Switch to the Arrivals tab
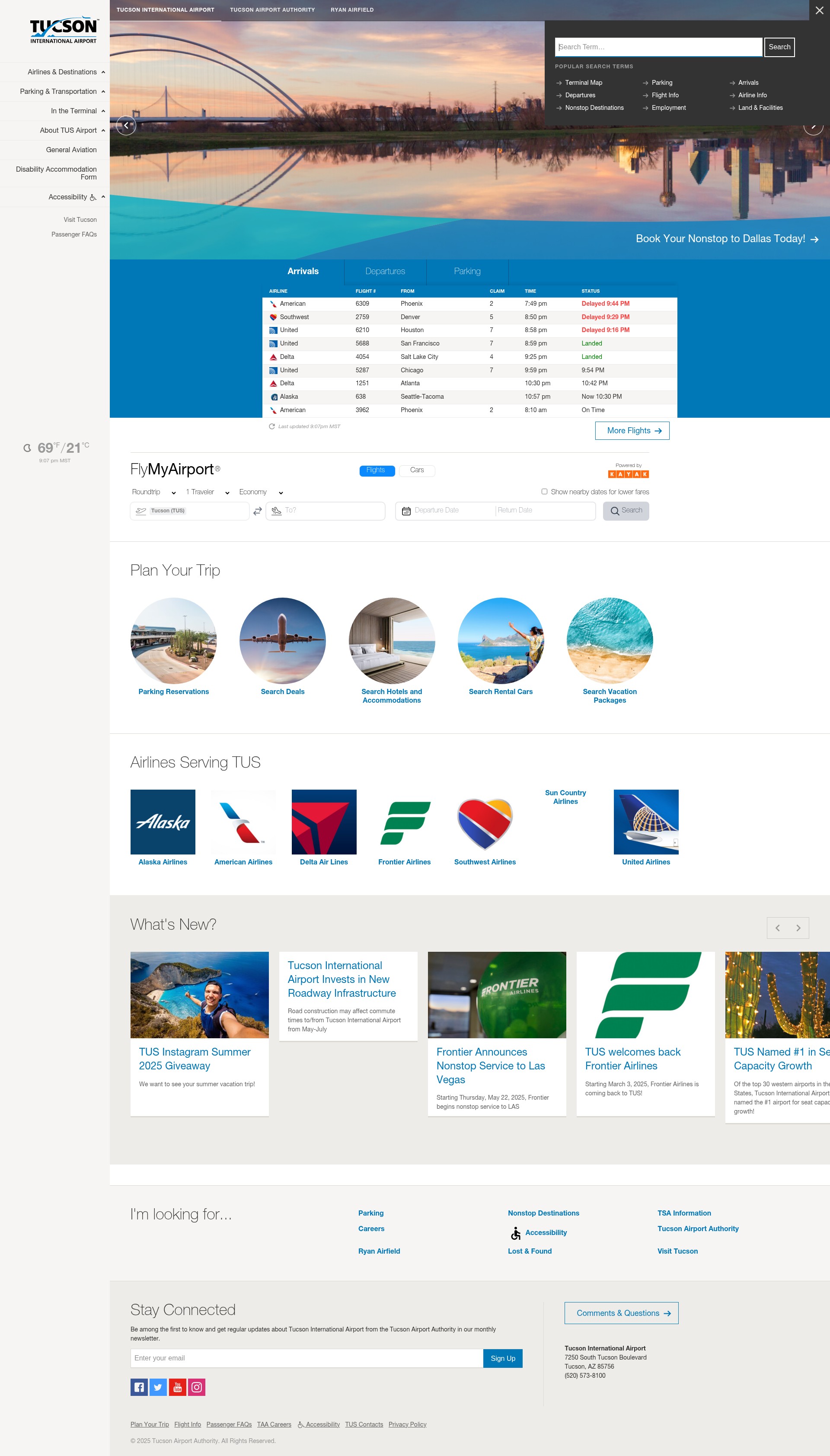This screenshot has height=1456, width=830. (303, 272)
